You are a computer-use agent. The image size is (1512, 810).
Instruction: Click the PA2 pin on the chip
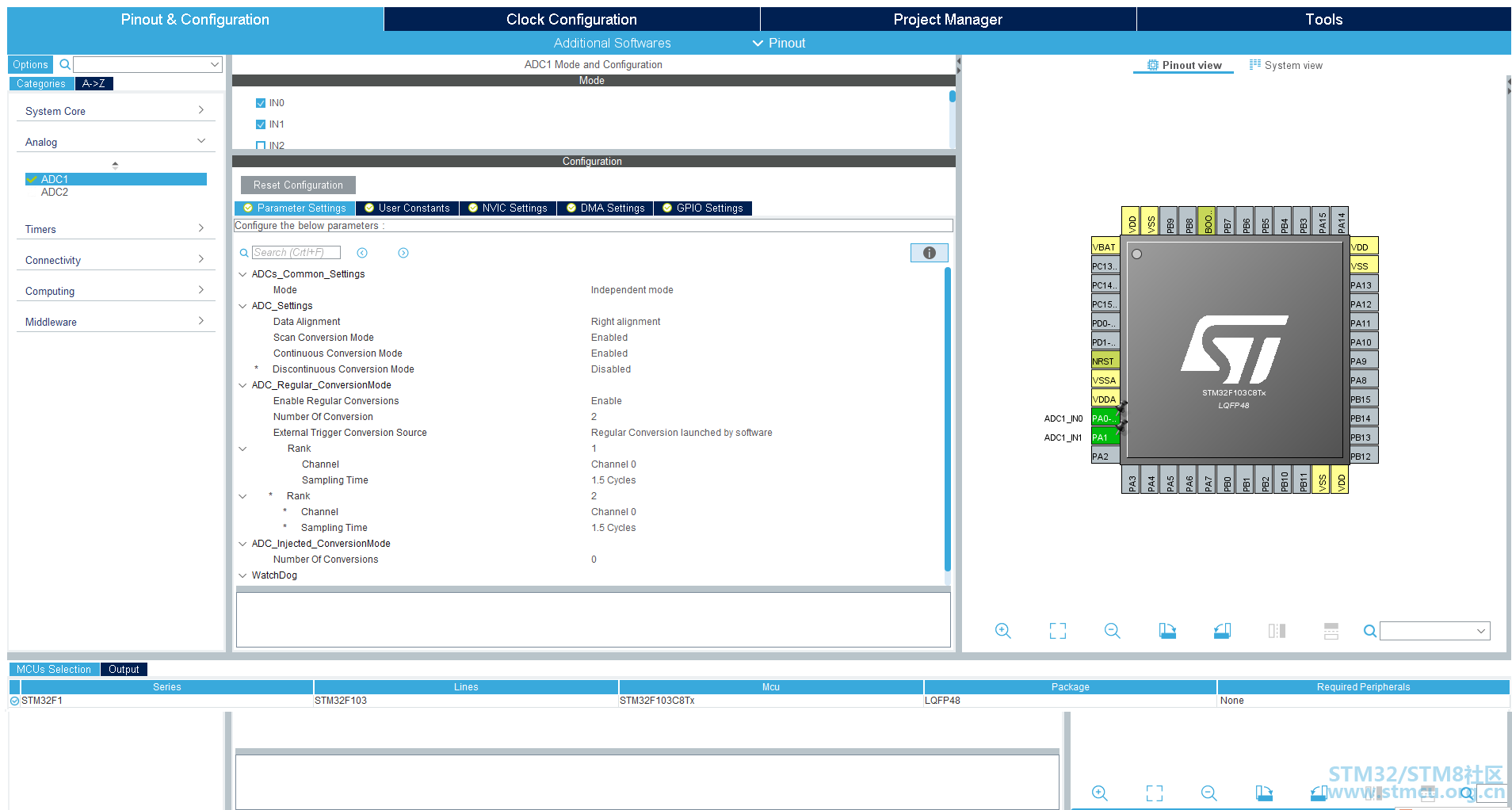[x=1105, y=456]
